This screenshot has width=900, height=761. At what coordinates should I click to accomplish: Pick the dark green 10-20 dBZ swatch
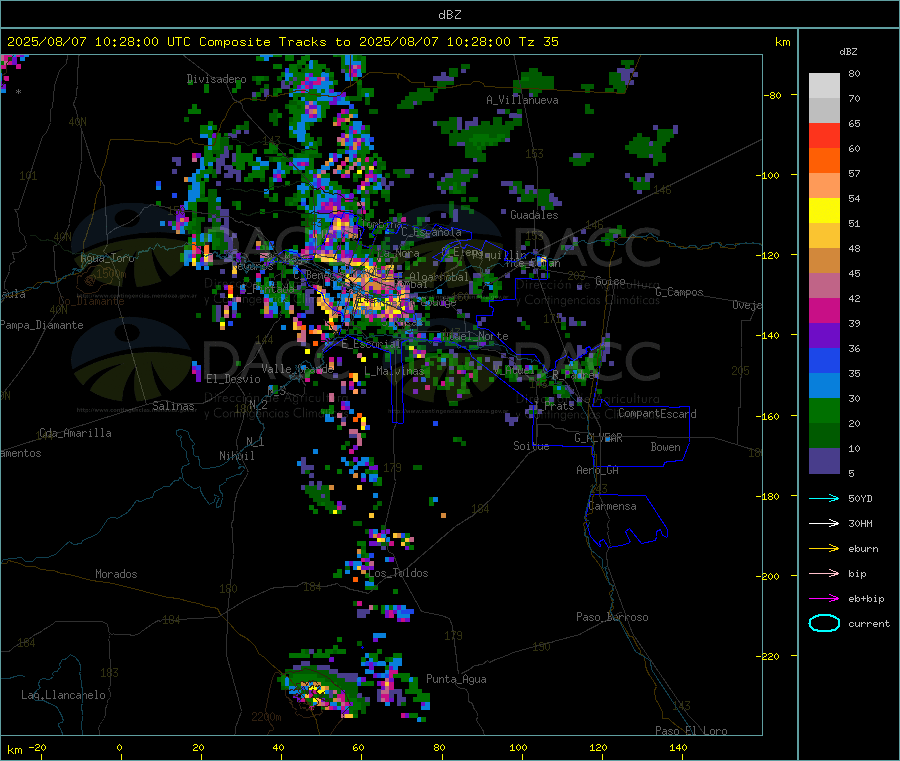[824, 436]
